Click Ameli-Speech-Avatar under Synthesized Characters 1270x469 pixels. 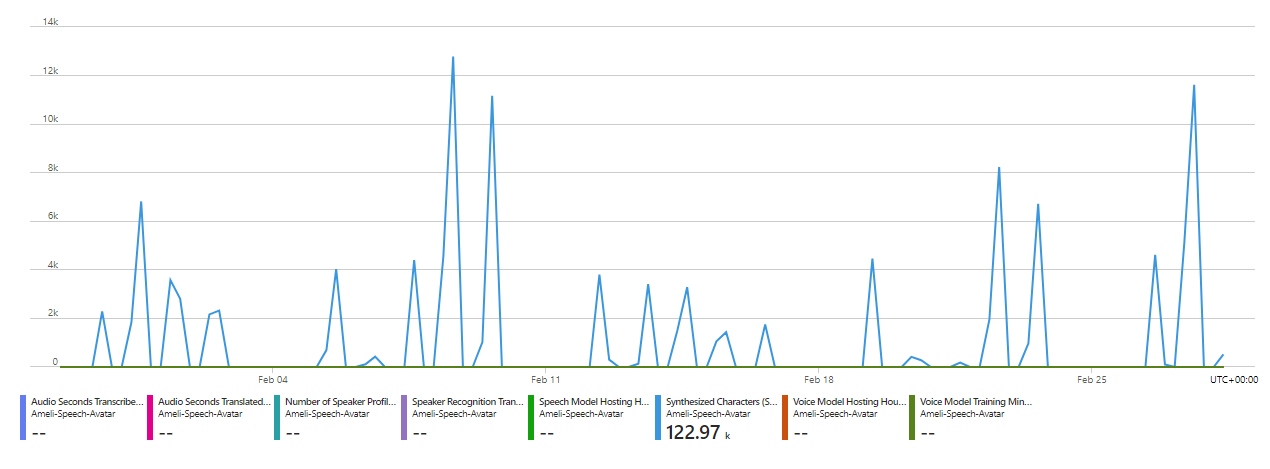708,413
